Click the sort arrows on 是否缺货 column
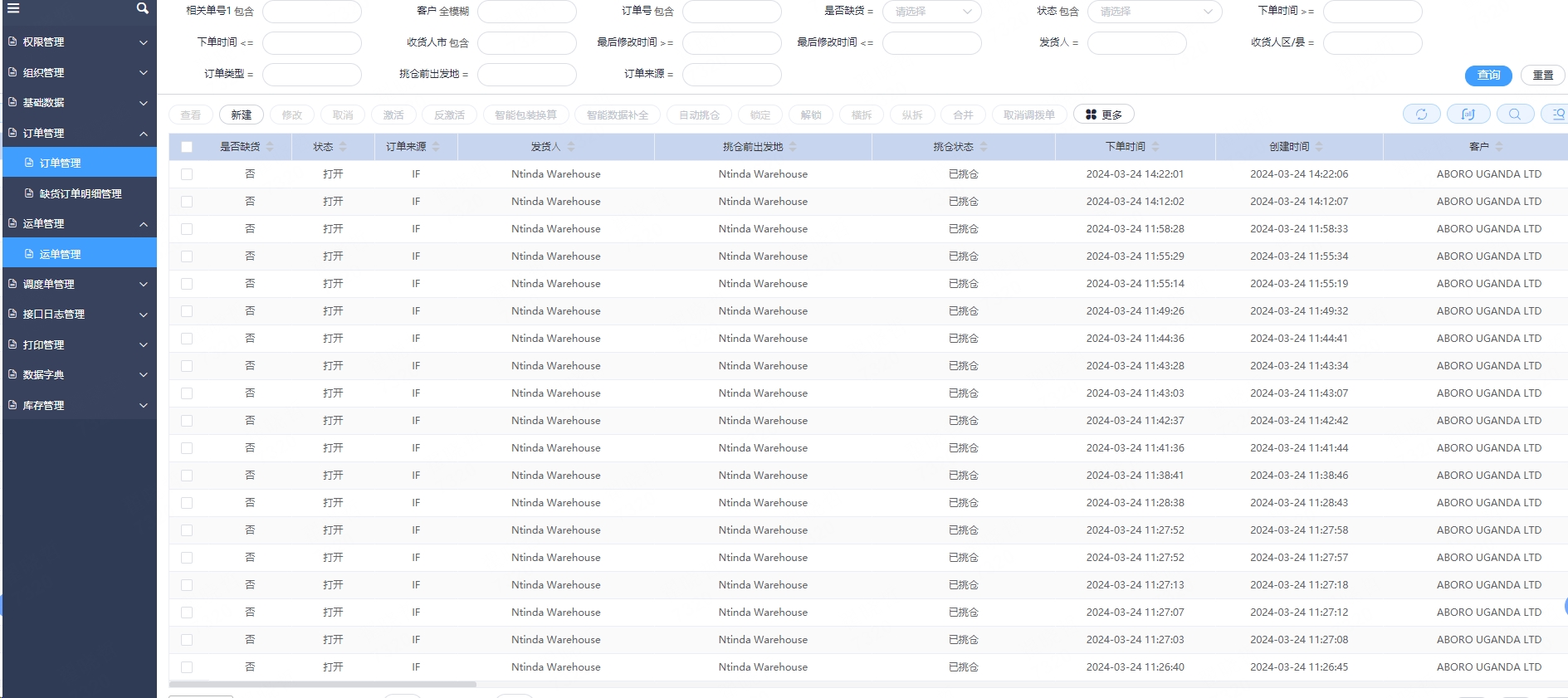The image size is (1568, 698). coord(270,147)
